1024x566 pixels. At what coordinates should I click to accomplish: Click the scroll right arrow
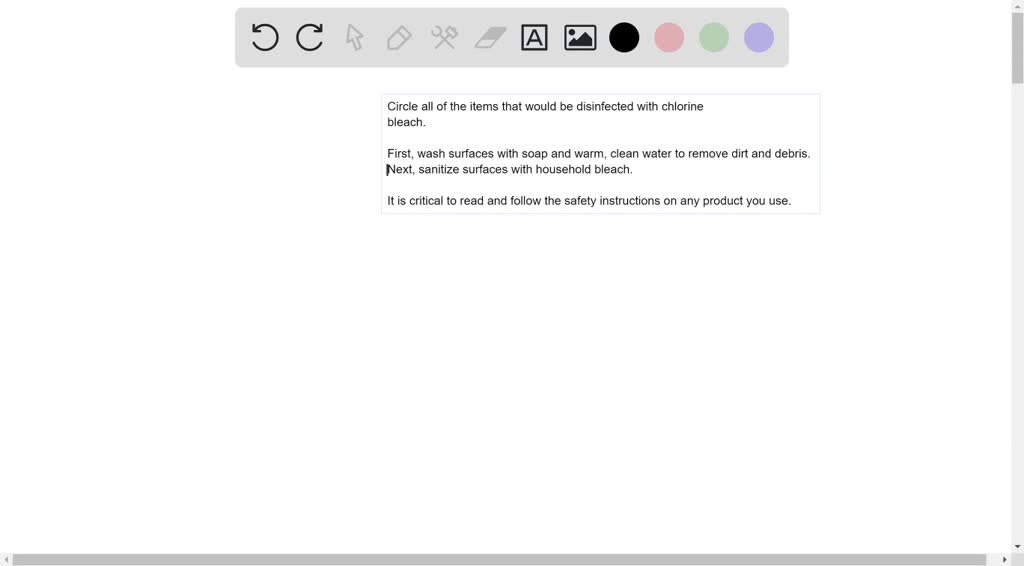pos(1004,559)
